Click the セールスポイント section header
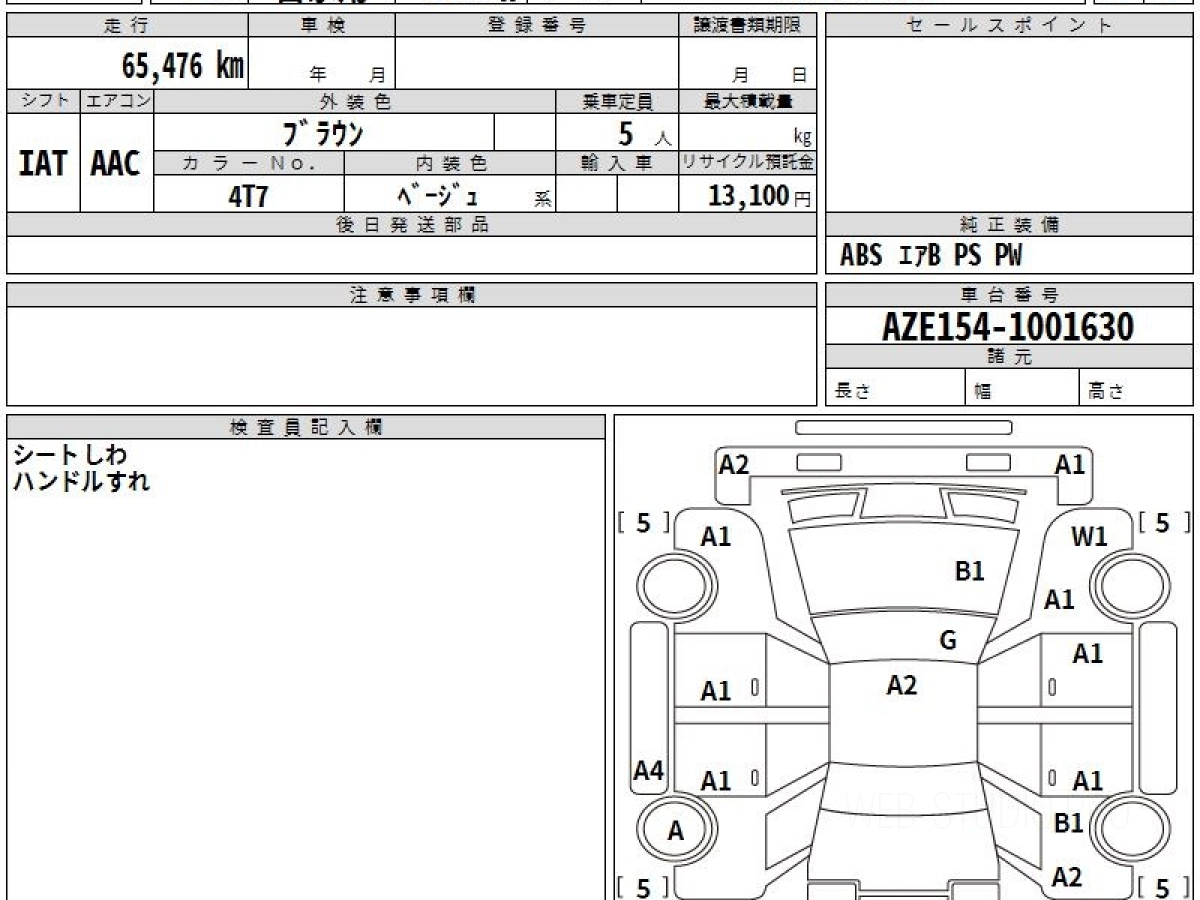 click(x=1010, y=26)
